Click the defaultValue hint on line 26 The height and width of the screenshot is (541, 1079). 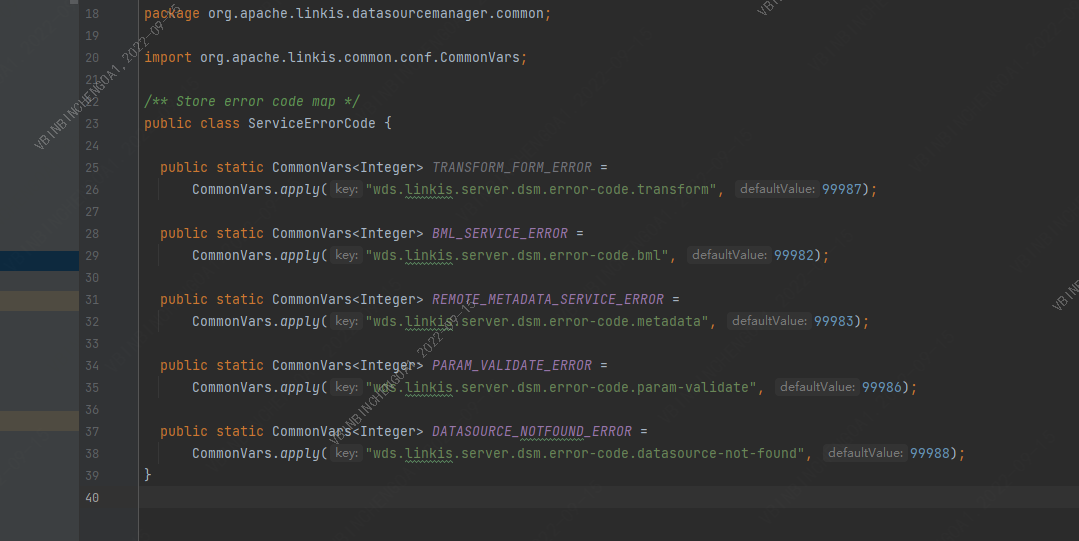pyautogui.click(x=777, y=189)
